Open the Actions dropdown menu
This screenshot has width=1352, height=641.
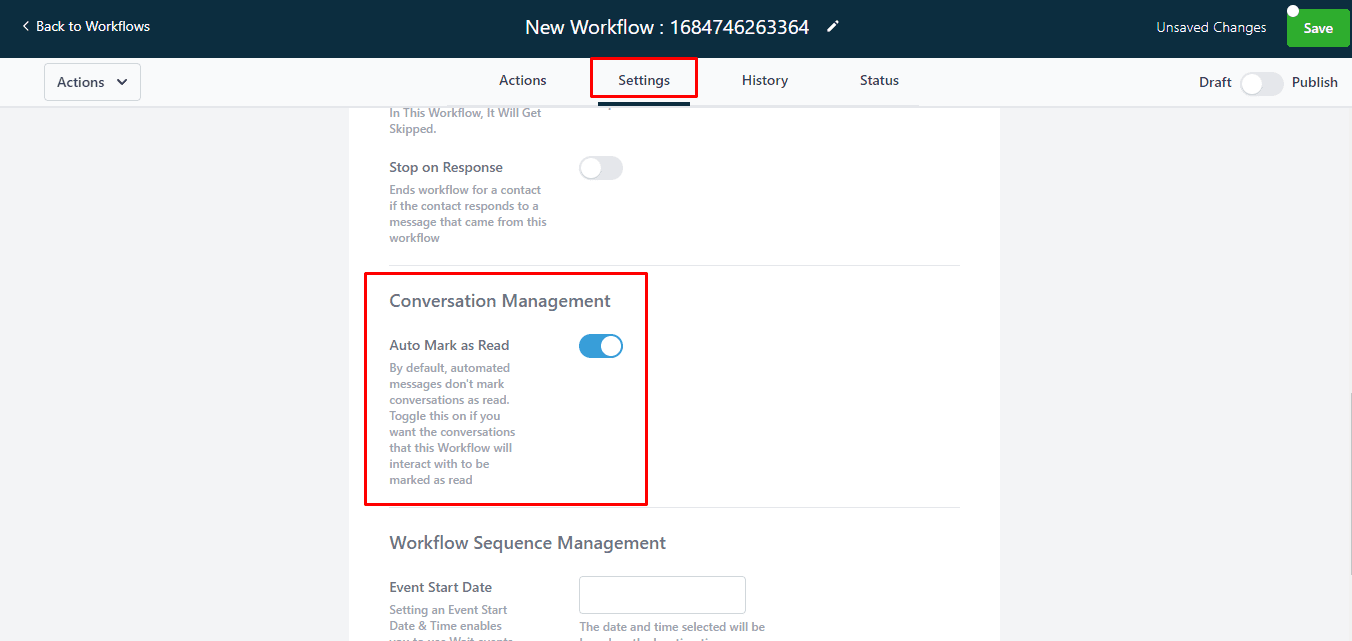coord(92,81)
